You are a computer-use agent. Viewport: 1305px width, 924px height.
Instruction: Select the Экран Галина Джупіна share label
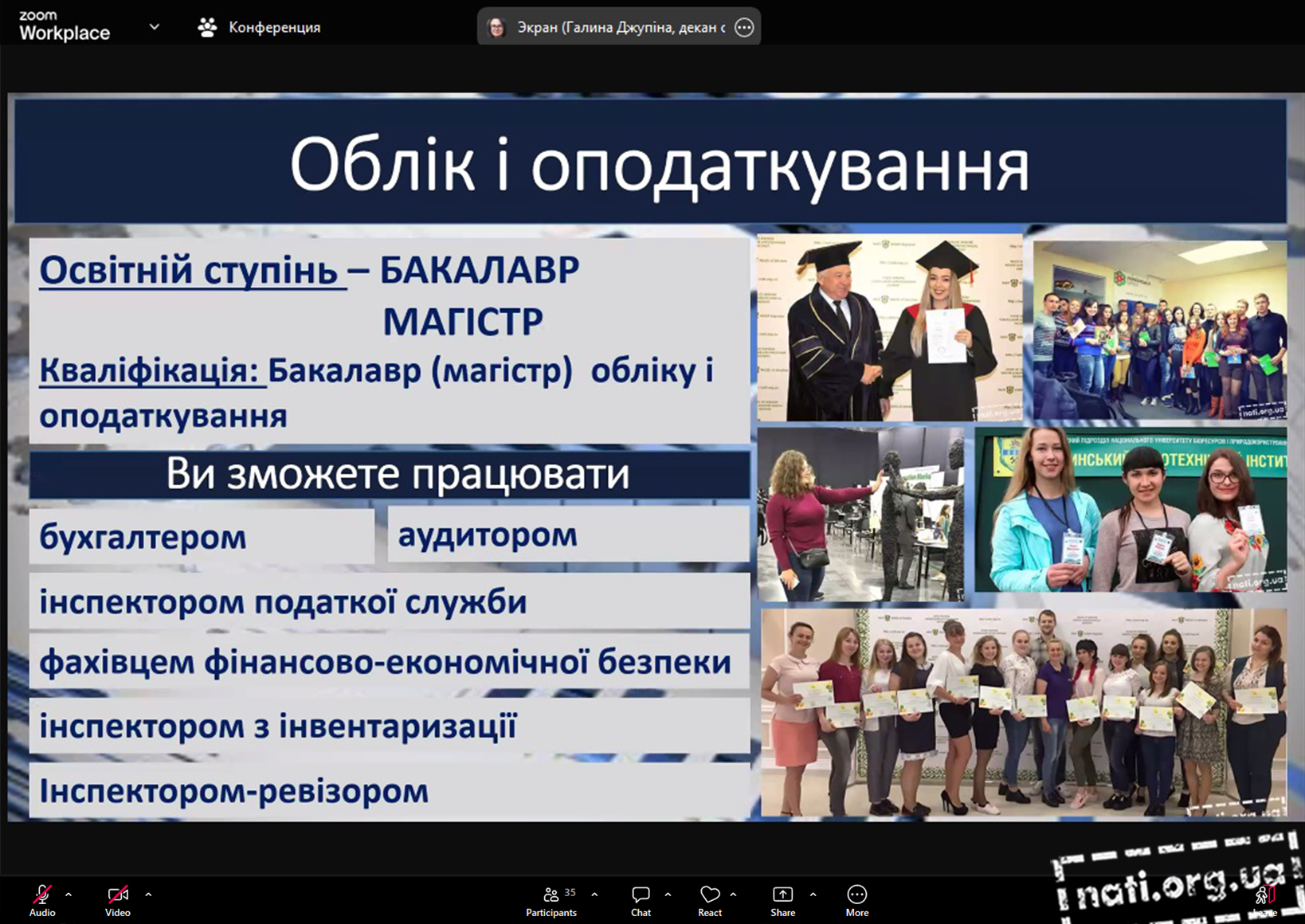coord(620,27)
